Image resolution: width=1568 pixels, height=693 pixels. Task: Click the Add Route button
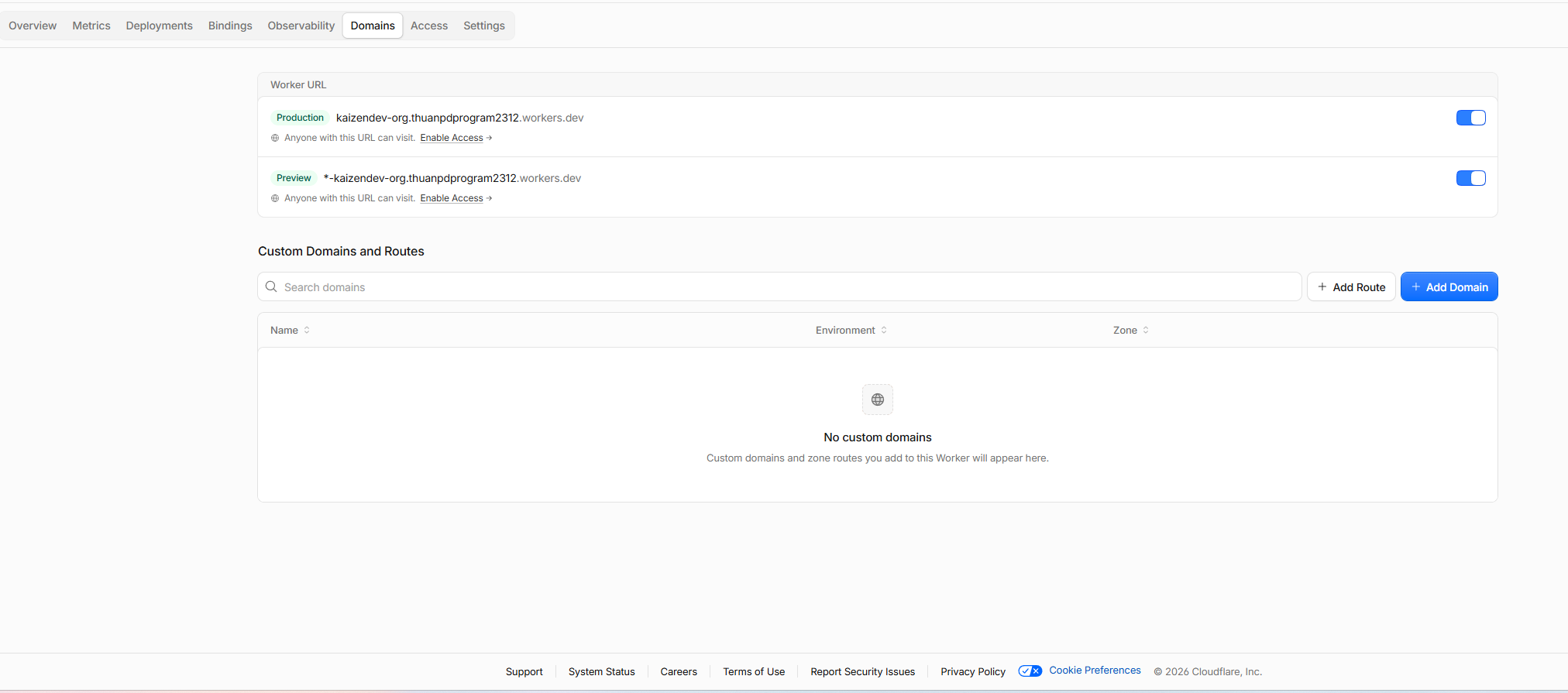[1351, 286]
